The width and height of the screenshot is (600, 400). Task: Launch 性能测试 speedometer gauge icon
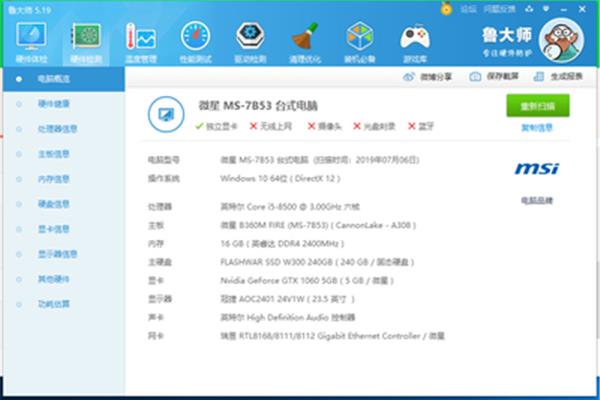(x=196, y=36)
